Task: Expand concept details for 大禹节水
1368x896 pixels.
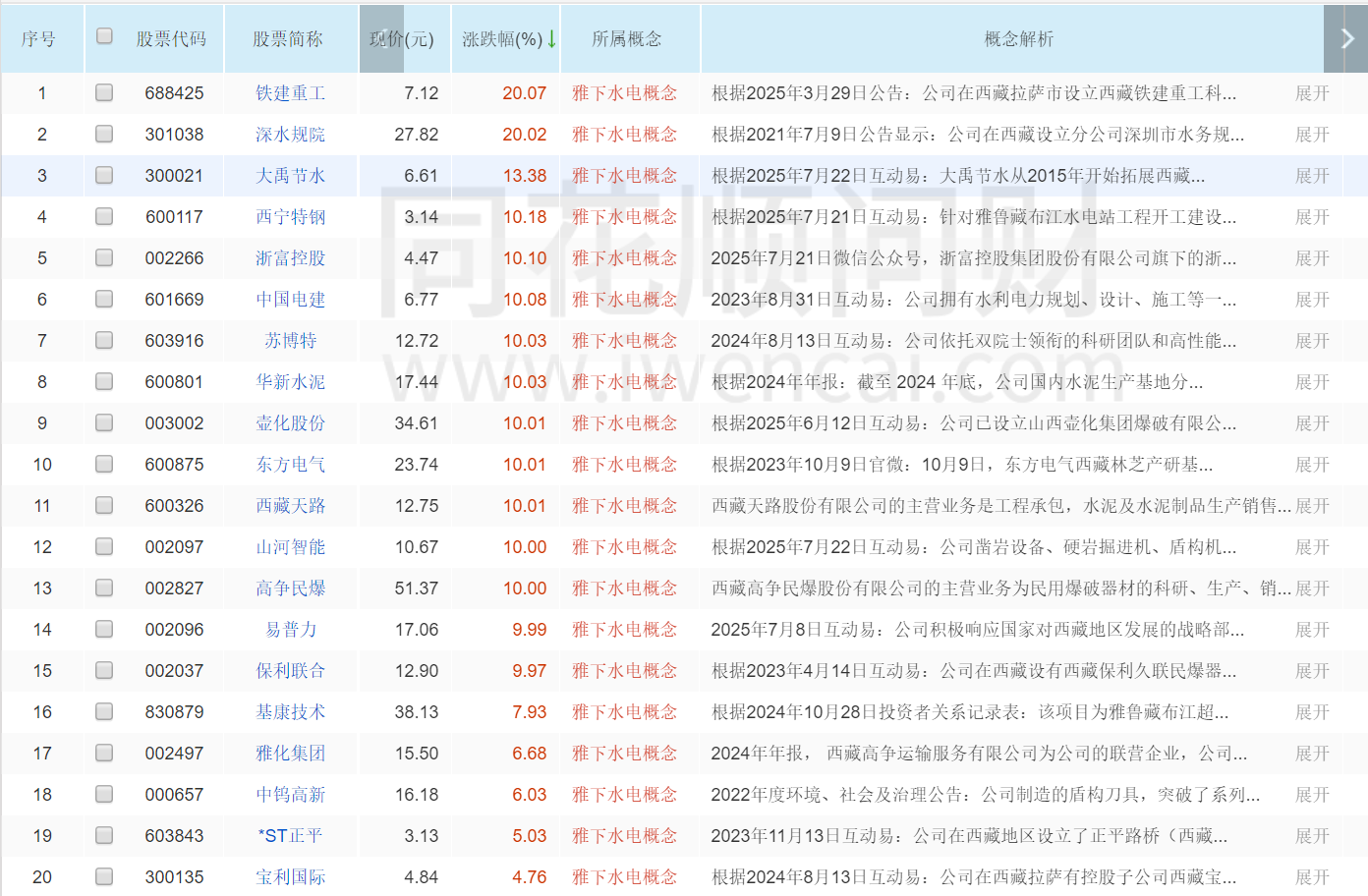Action: pos(1312,176)
